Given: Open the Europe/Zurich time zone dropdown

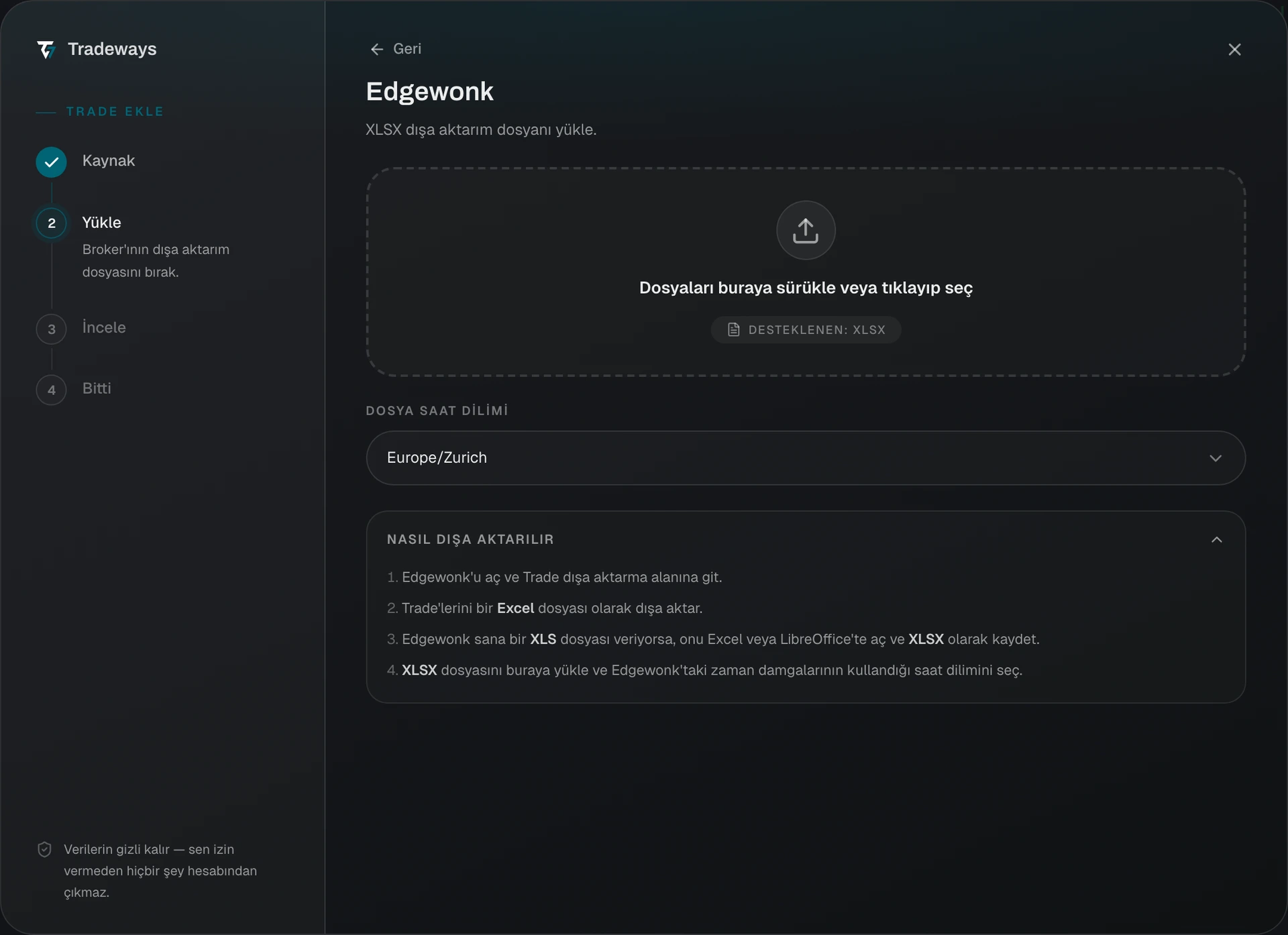Looking at the screenshot, I should click(806, 457).
